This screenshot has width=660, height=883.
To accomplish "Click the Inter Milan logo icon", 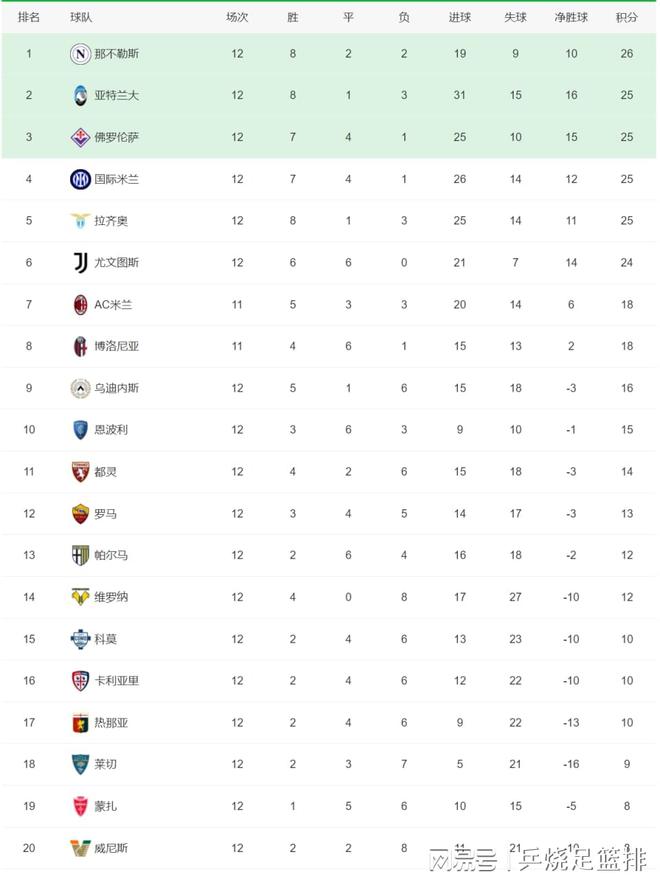I will [x=80, y=179].
